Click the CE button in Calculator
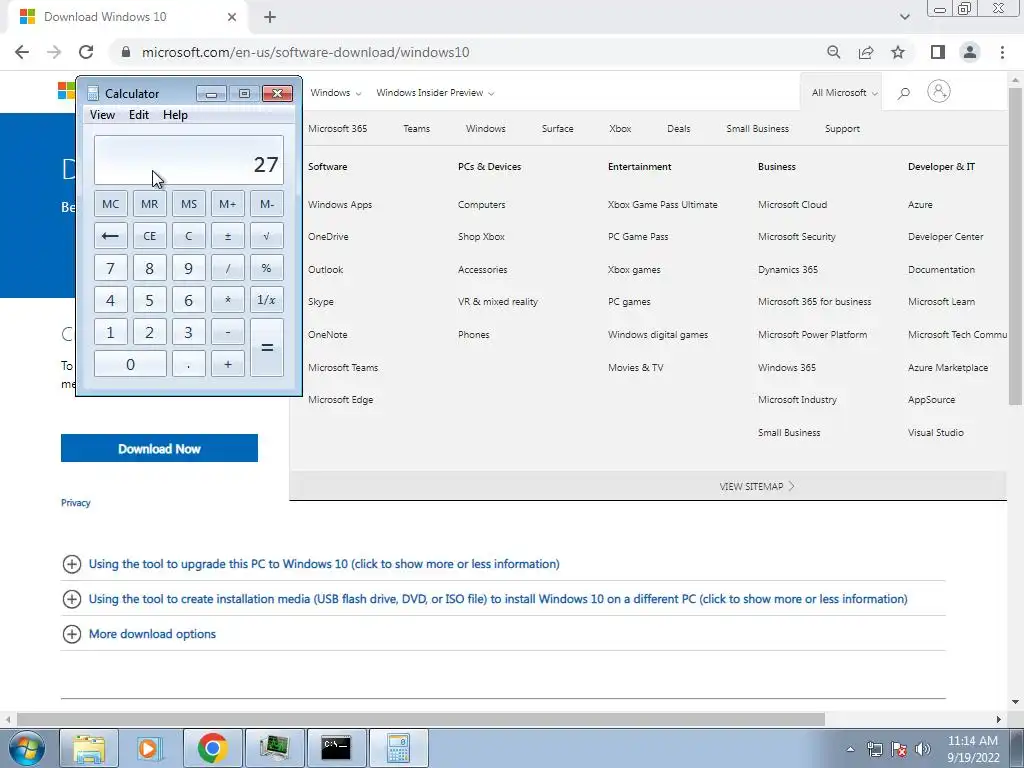The image size is (1024, 768). click(150, 236)
